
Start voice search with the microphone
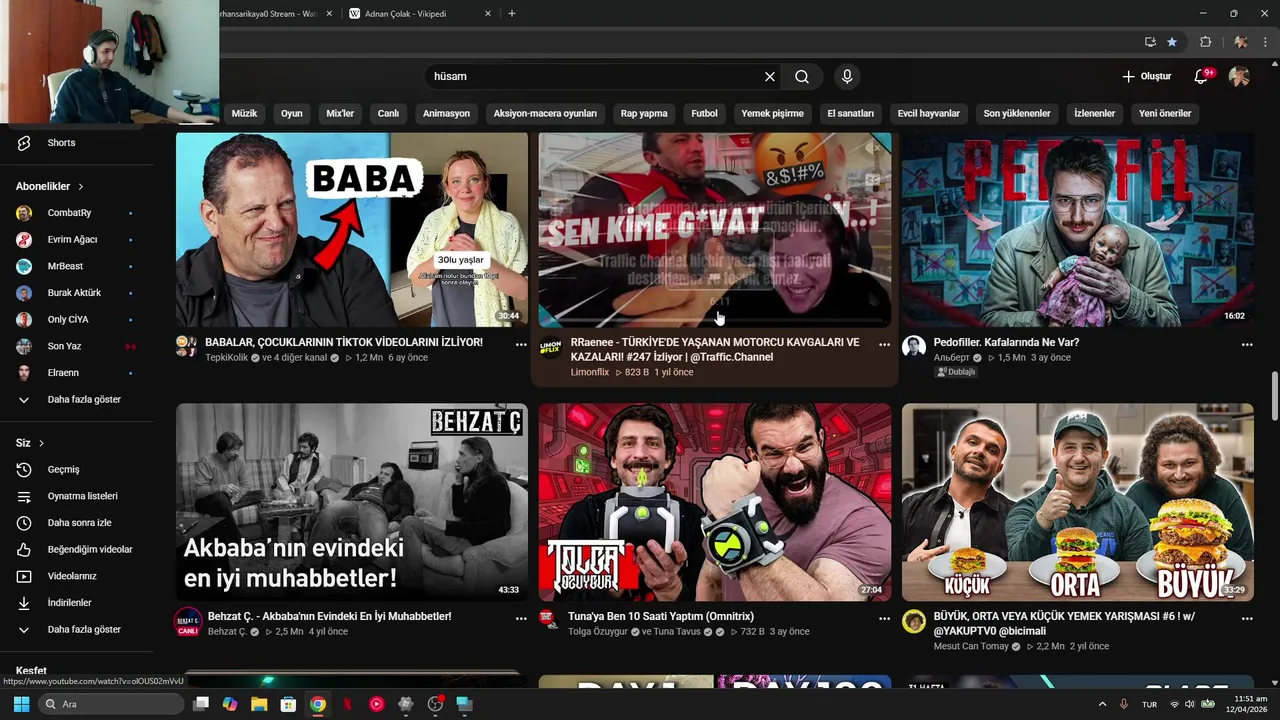pyautogui.click(x=847, y=76)
